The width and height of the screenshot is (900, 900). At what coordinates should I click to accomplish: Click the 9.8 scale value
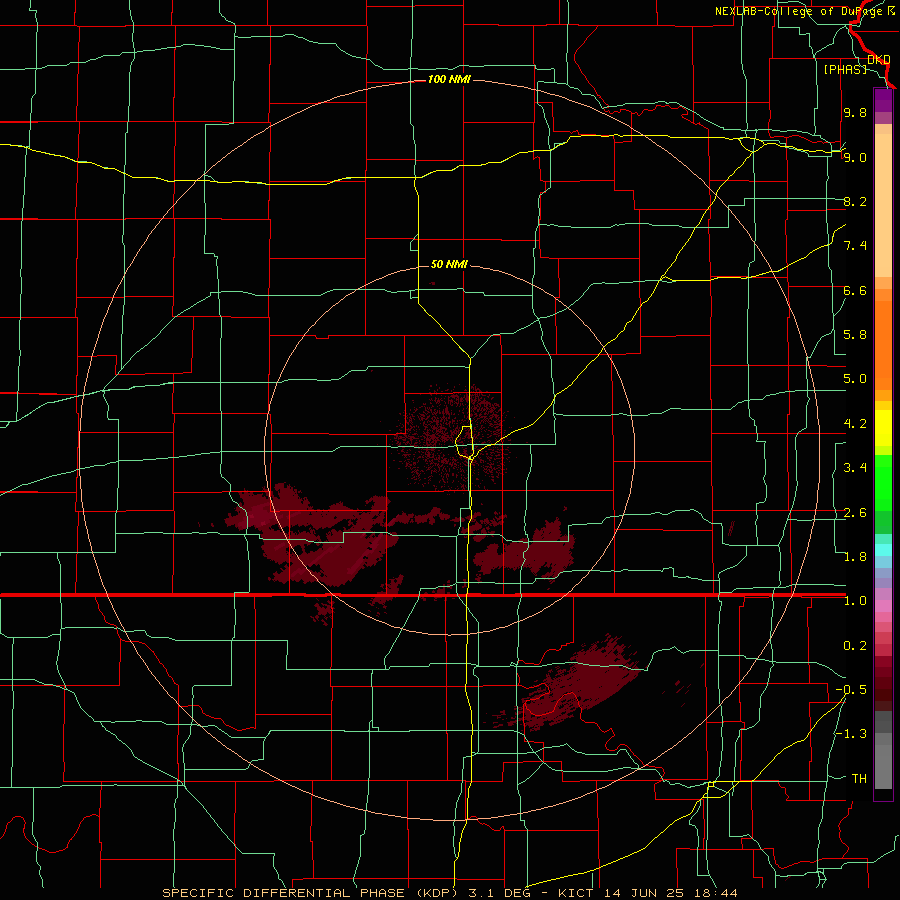(855, 112)
